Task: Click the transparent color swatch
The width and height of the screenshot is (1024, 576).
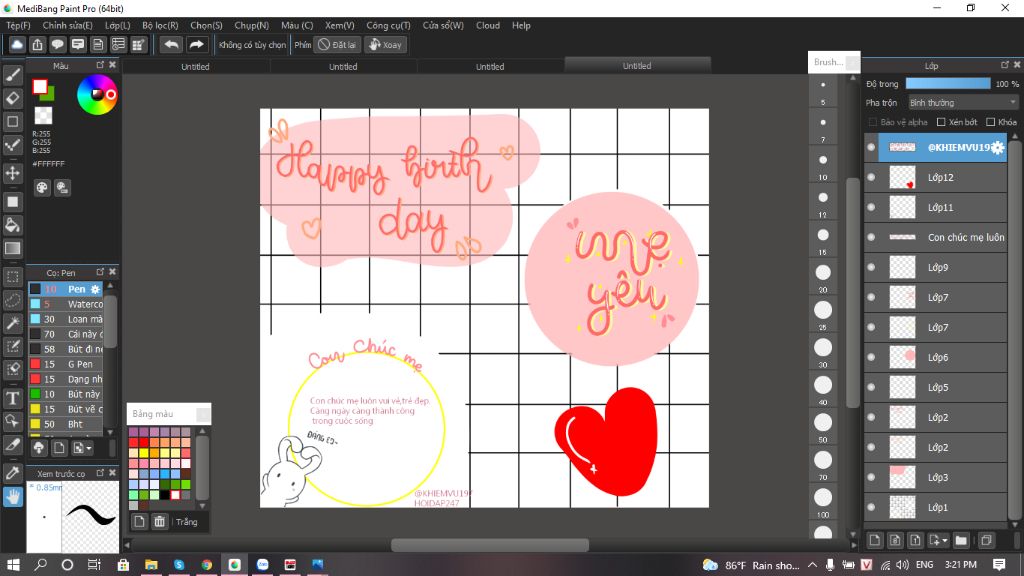Action: pyautogui.click(x=43, y=116)
